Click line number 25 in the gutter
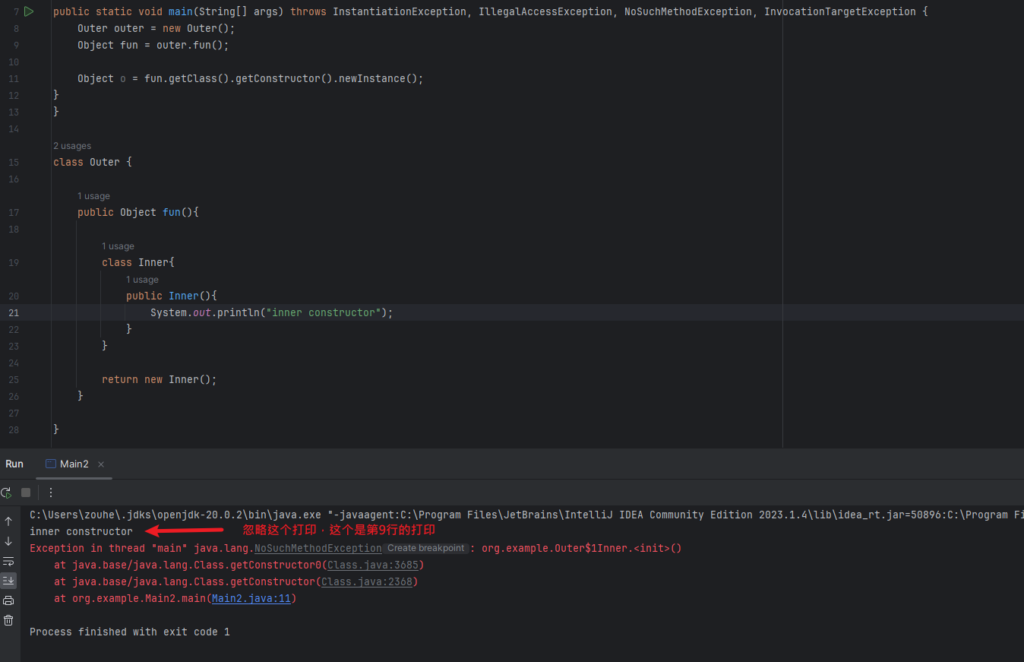 (x=14, y=380)
